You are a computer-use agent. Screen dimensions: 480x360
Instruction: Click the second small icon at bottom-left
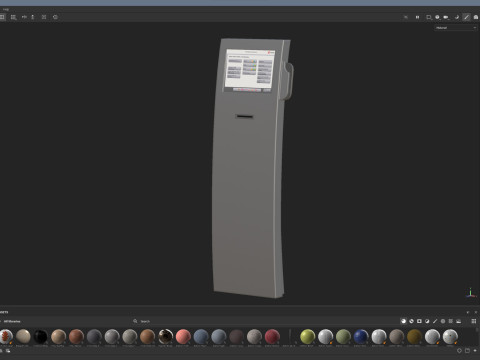point(8,351)
